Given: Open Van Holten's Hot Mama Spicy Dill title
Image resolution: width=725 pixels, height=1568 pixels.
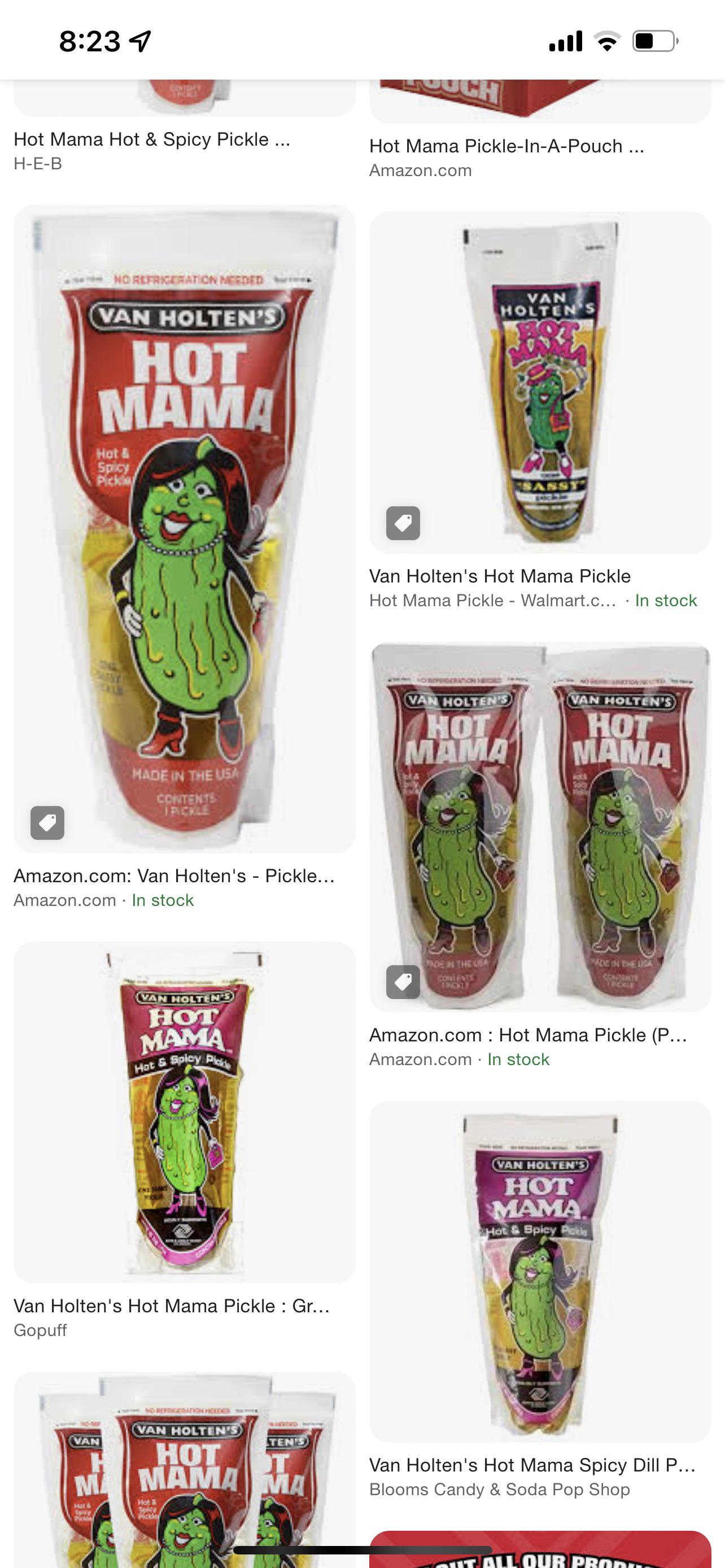Looking at the screenshot, I should 532,1465.
